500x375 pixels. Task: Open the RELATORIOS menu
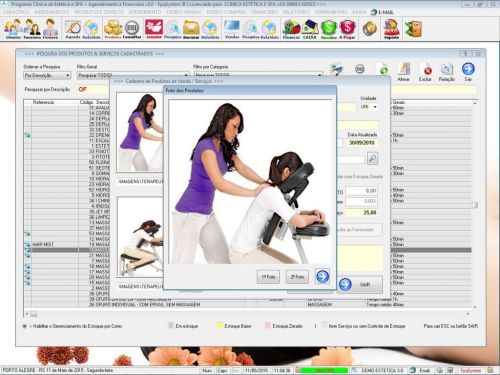click(296, 12)
